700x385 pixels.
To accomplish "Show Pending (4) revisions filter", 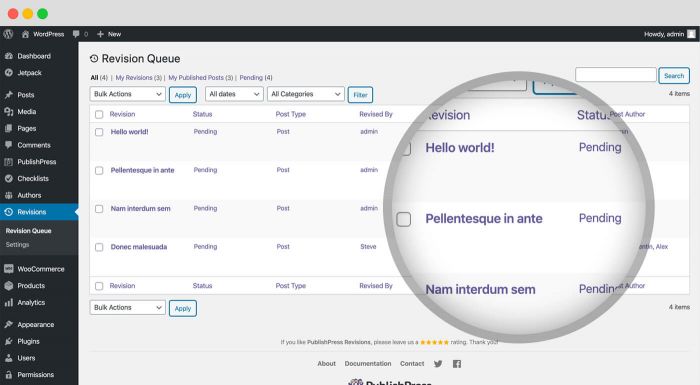I will click(256, 77).
